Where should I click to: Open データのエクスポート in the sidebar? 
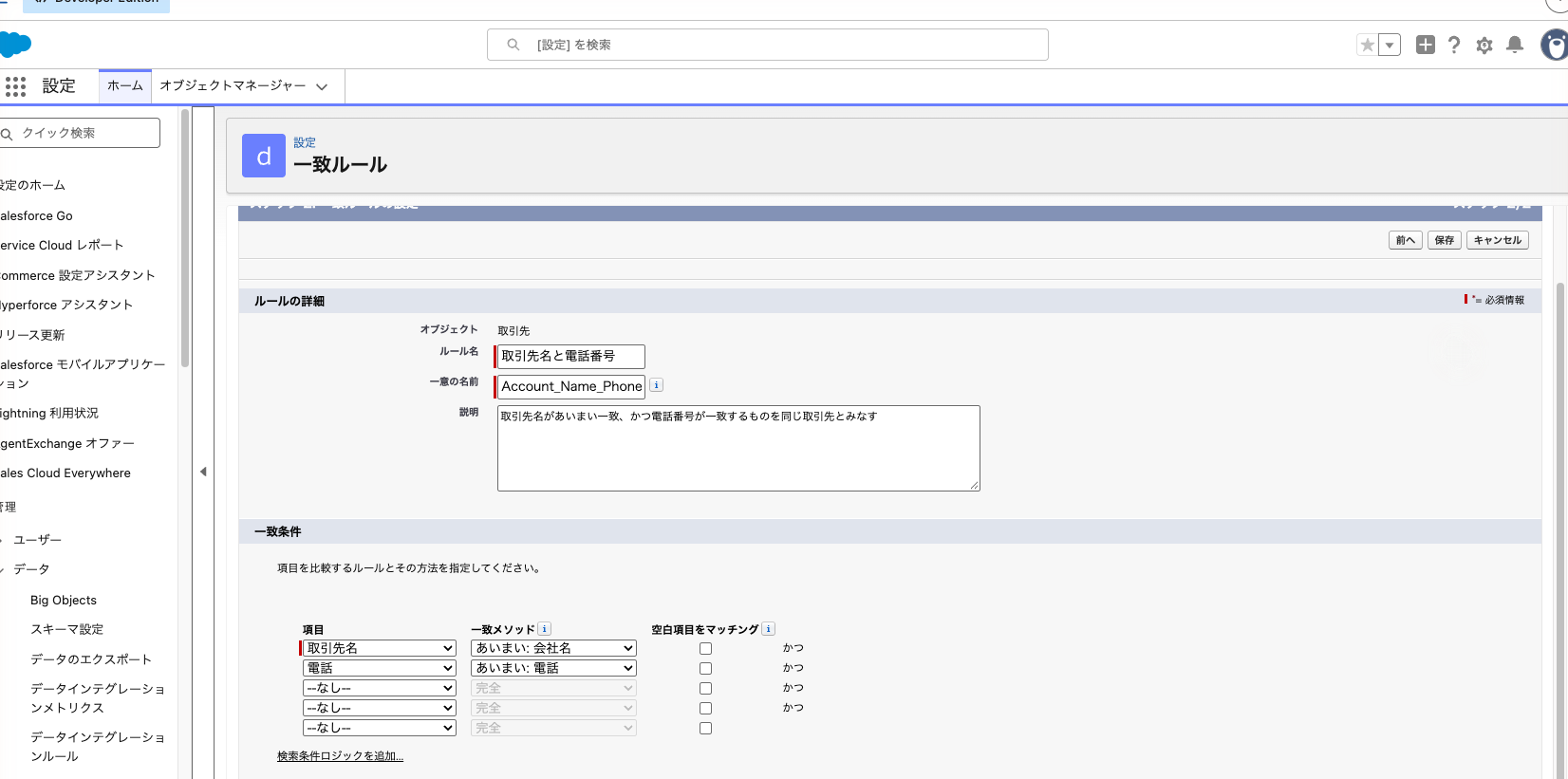point(91,658)
